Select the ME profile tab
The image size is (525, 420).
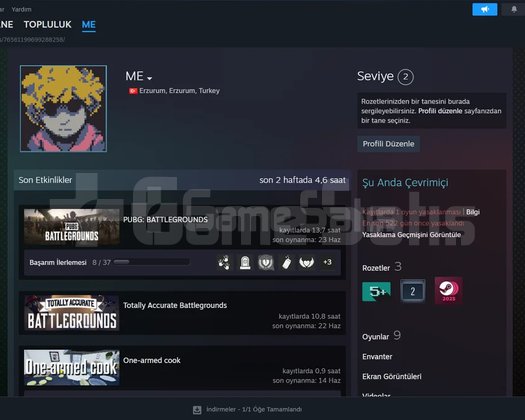pyautogui.click(x=89, y=24)
